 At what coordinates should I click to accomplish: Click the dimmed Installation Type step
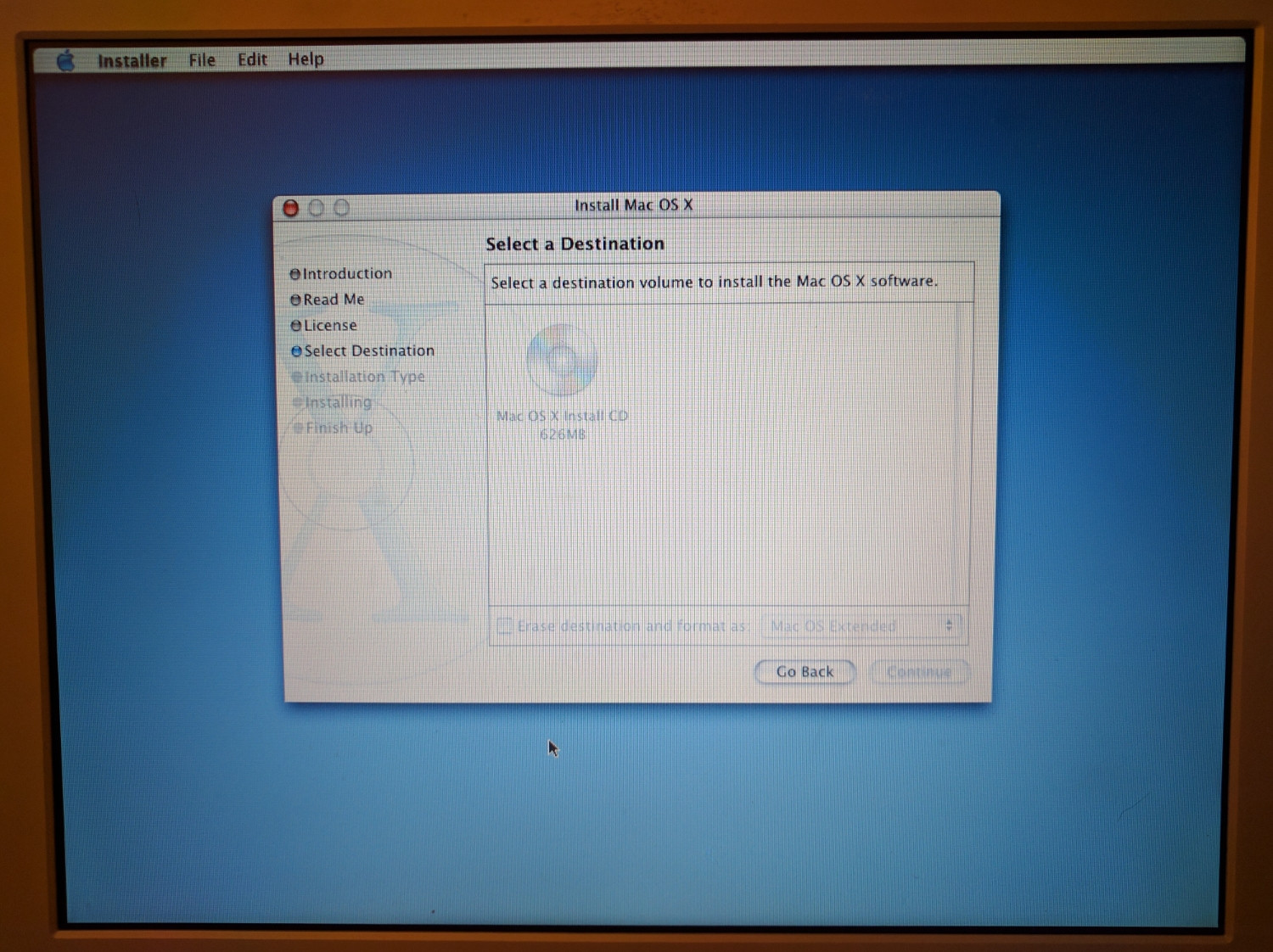(x=358, y=377)
